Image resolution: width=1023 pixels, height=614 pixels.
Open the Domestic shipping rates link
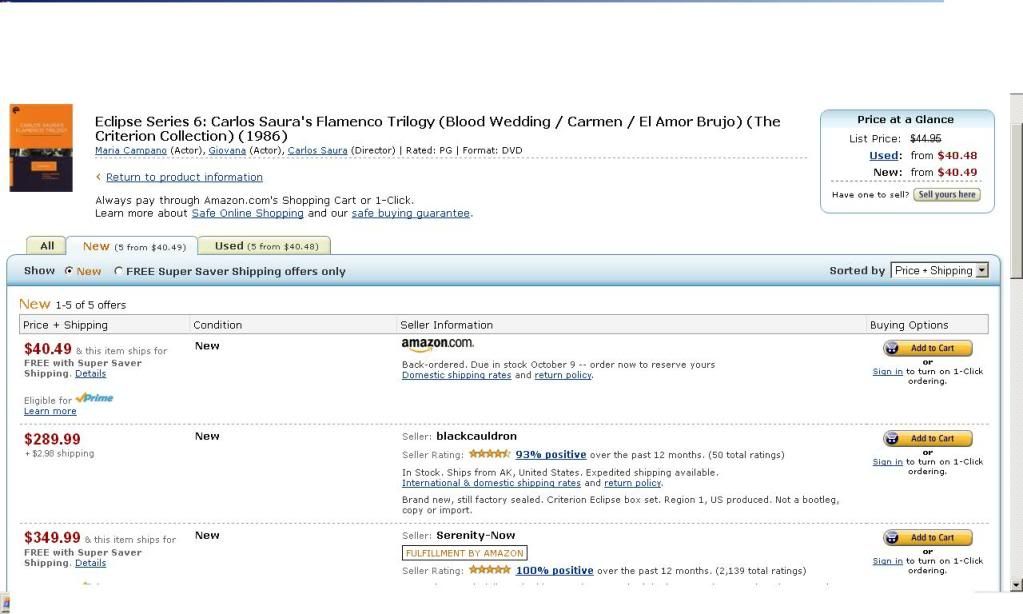click(x=456, y=375)
